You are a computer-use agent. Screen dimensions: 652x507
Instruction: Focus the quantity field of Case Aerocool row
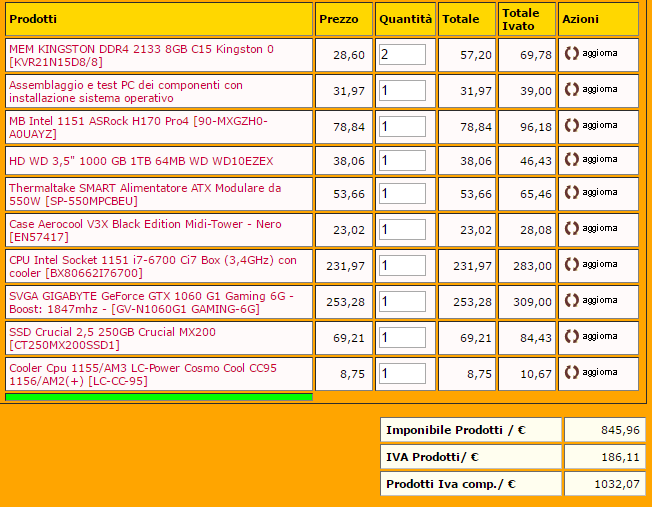point(402,230)
